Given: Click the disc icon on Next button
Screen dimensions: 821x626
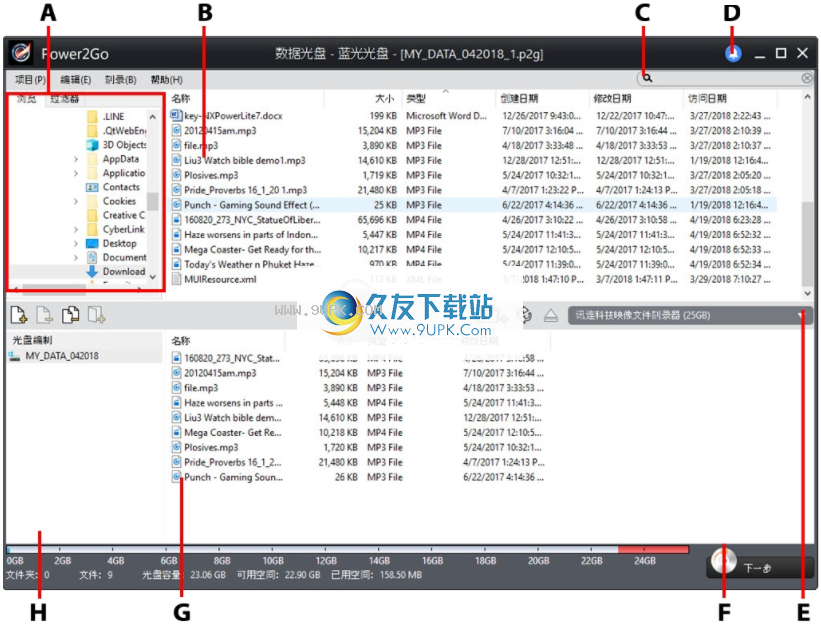Looking at the screenshot, I should [x=724, y=562].
